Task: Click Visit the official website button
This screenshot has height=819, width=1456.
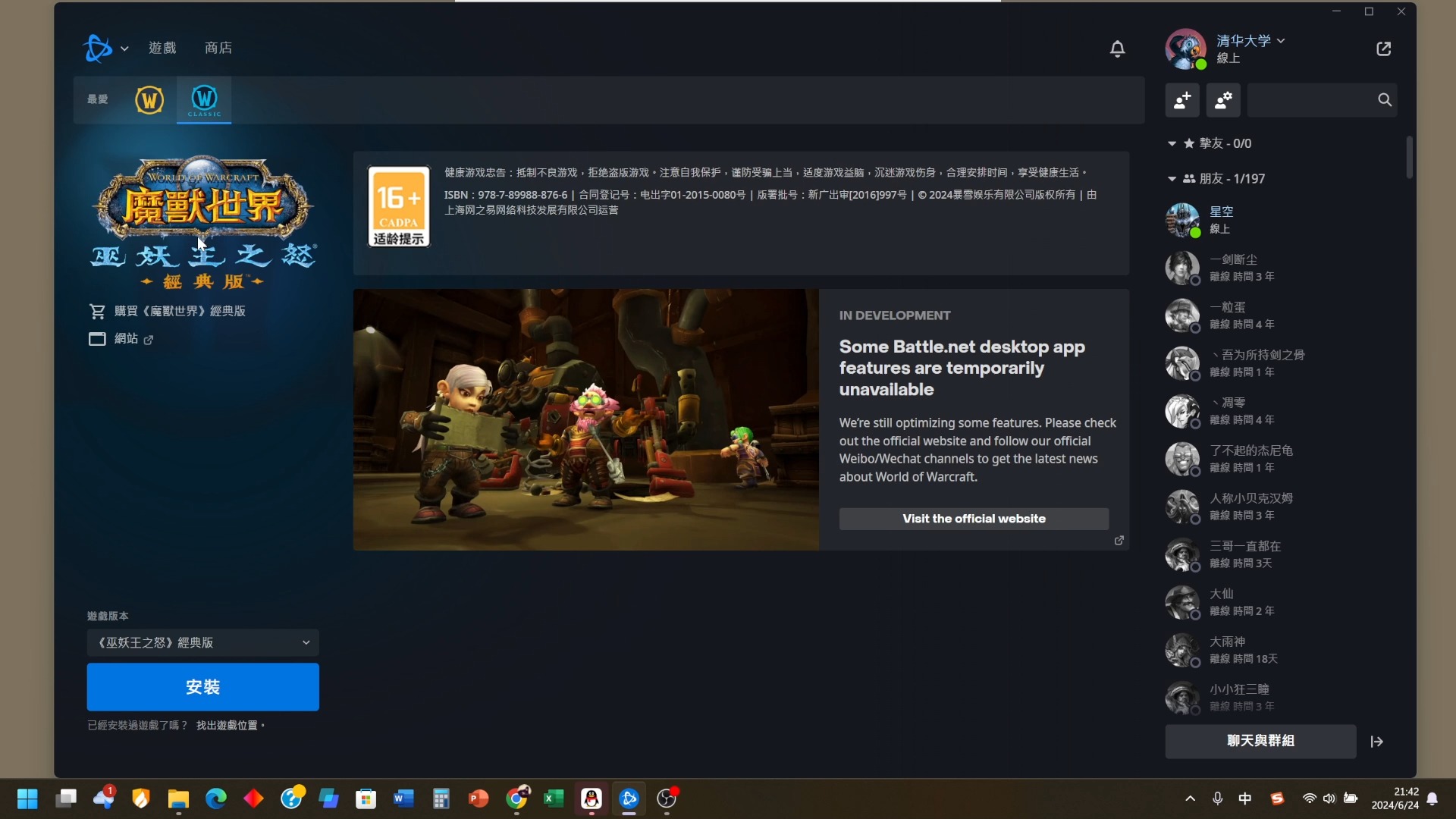Action: tap(974, 519)
